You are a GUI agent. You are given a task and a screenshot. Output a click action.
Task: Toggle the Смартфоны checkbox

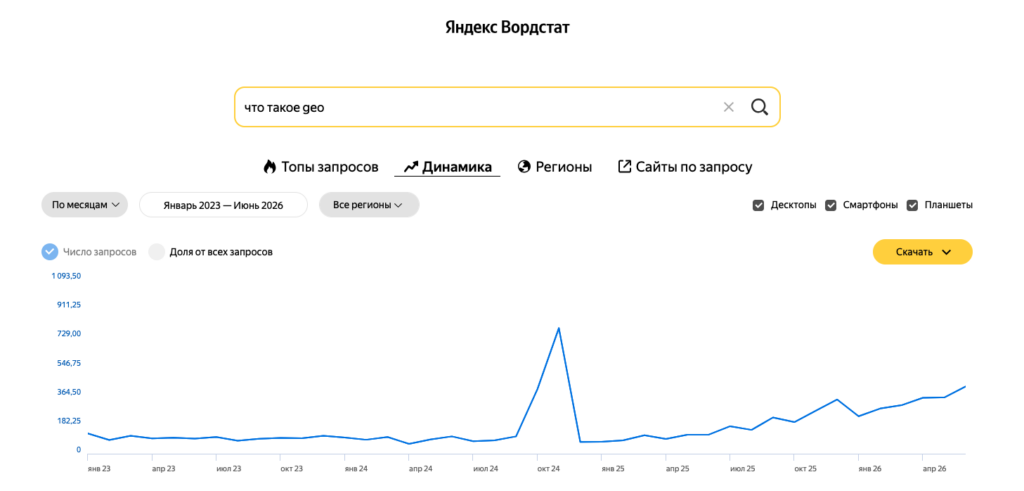click(x=831, y=205)
